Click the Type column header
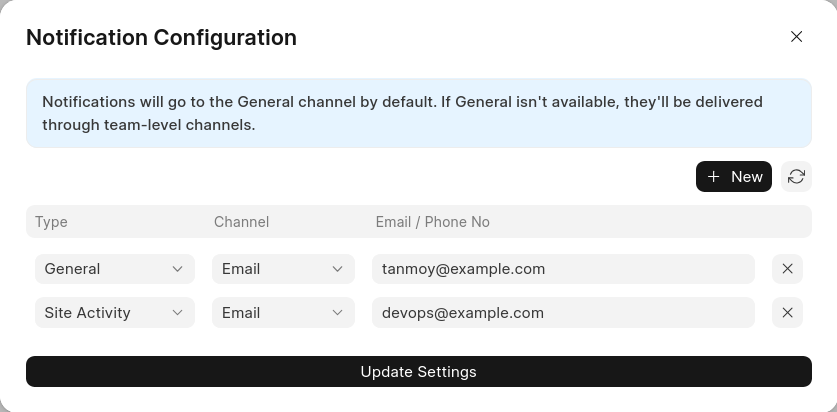 tap(51, 222)
